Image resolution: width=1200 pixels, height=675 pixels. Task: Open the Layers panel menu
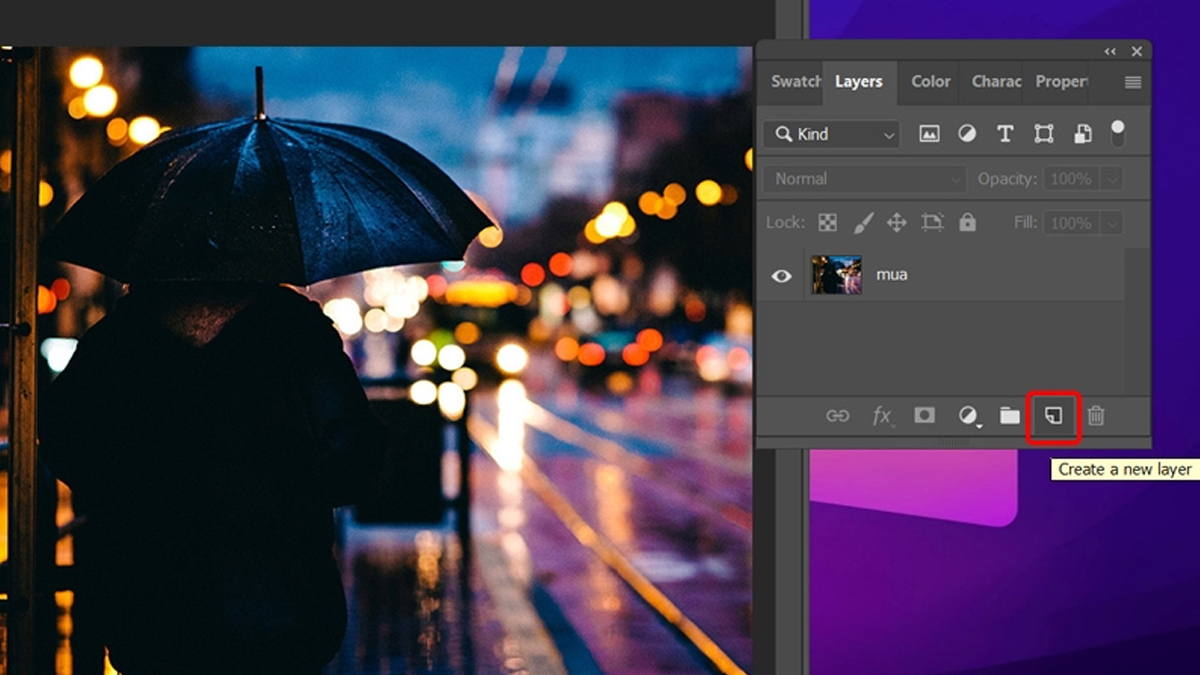point(1133,82)
